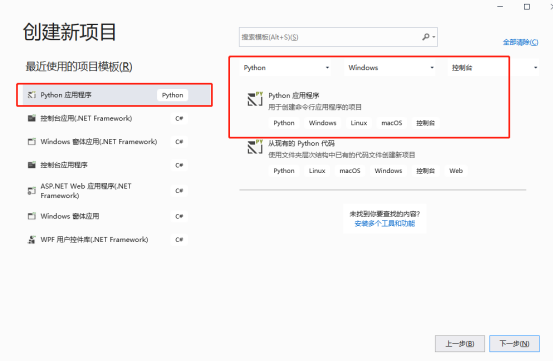Click the Python application template icon in results
This screenshot has width=554, height=362.
[x=255, y=99]
